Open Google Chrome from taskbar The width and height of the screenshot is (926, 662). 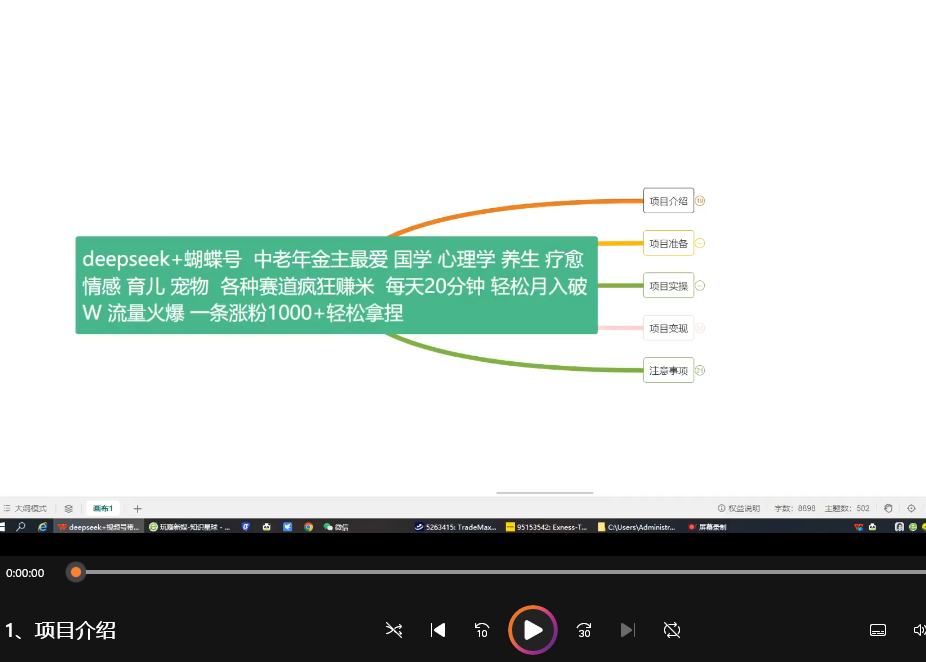308,527
